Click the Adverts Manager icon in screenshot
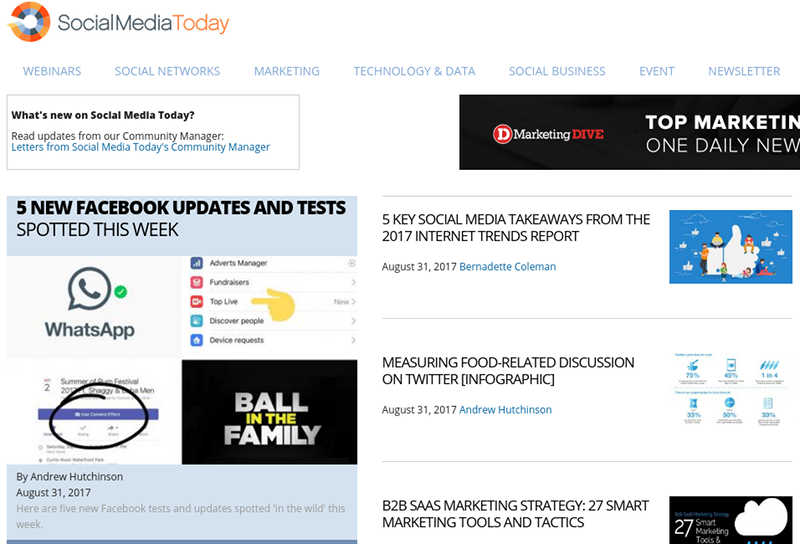 tap(197, 263)
